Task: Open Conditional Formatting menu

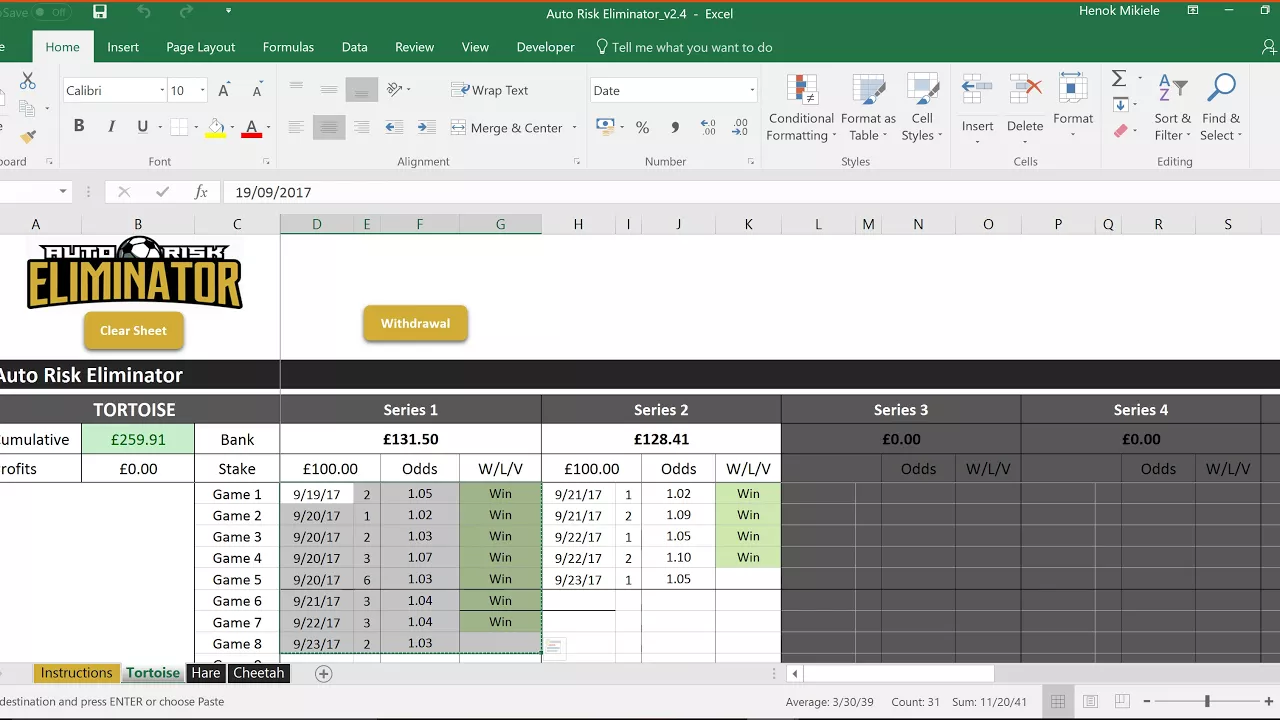Action: 801,108
